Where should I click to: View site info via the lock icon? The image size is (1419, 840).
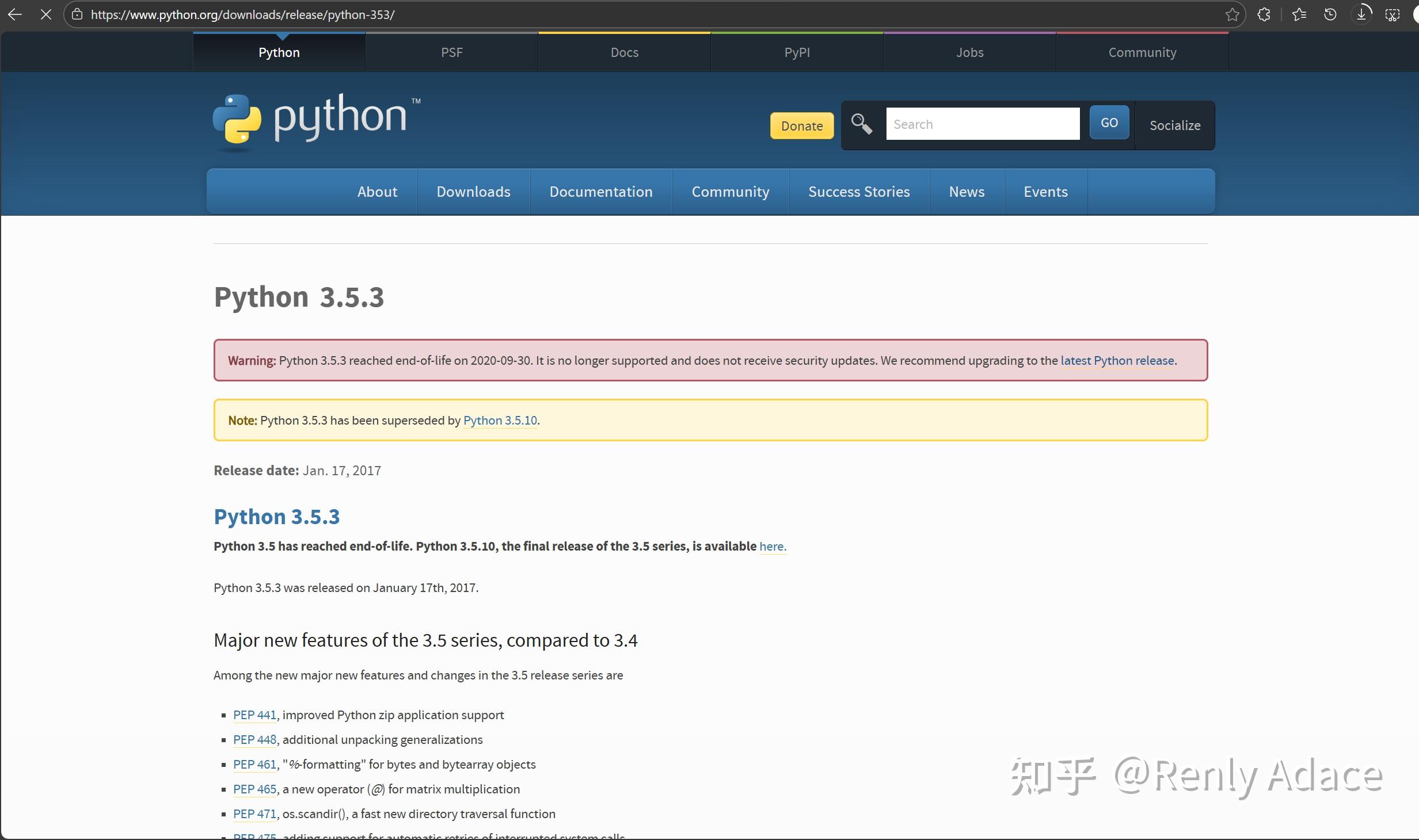(x=77, y=14)
